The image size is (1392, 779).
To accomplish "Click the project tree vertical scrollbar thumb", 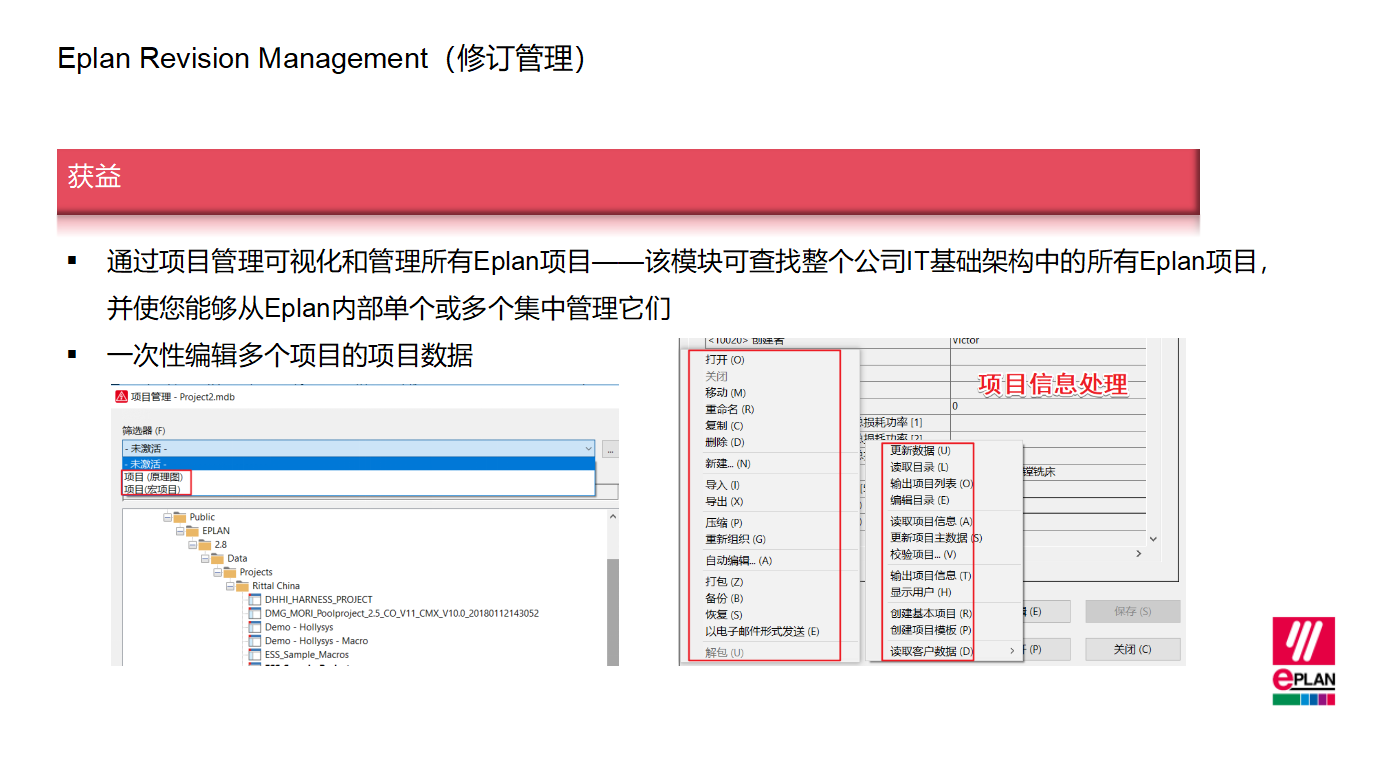I will click(612, 612).
